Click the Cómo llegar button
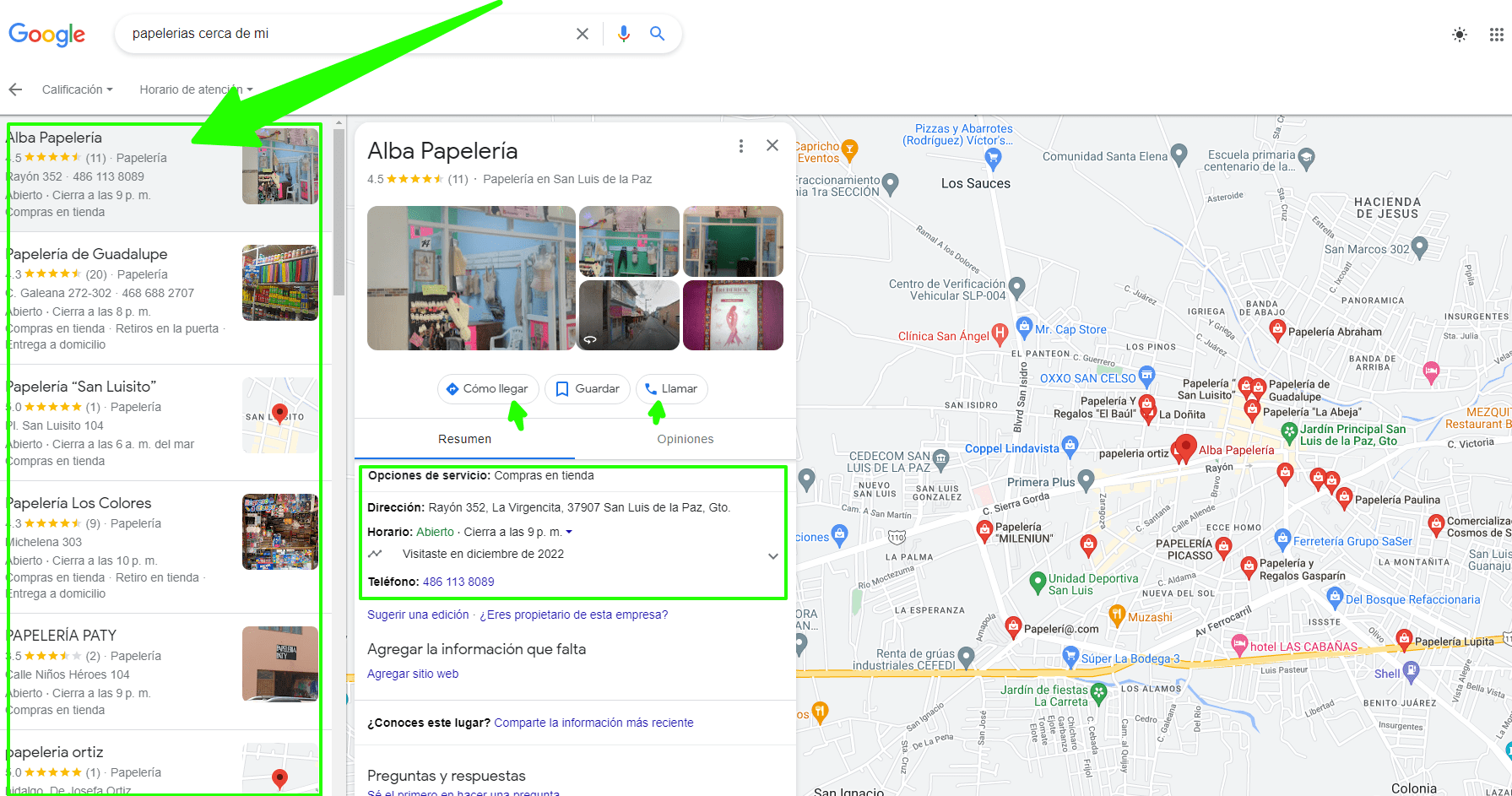Viewport: 1512px width, 796px height. coord(488,389)
